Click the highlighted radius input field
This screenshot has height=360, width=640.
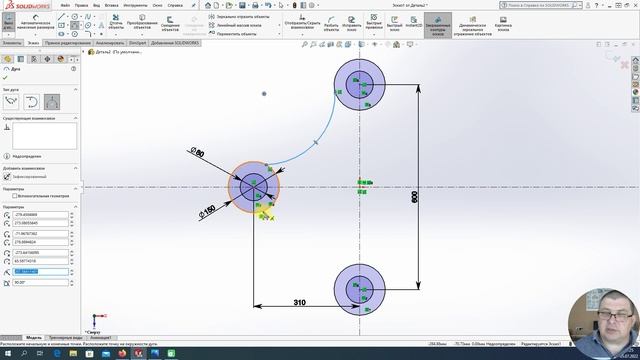(40, 271)
